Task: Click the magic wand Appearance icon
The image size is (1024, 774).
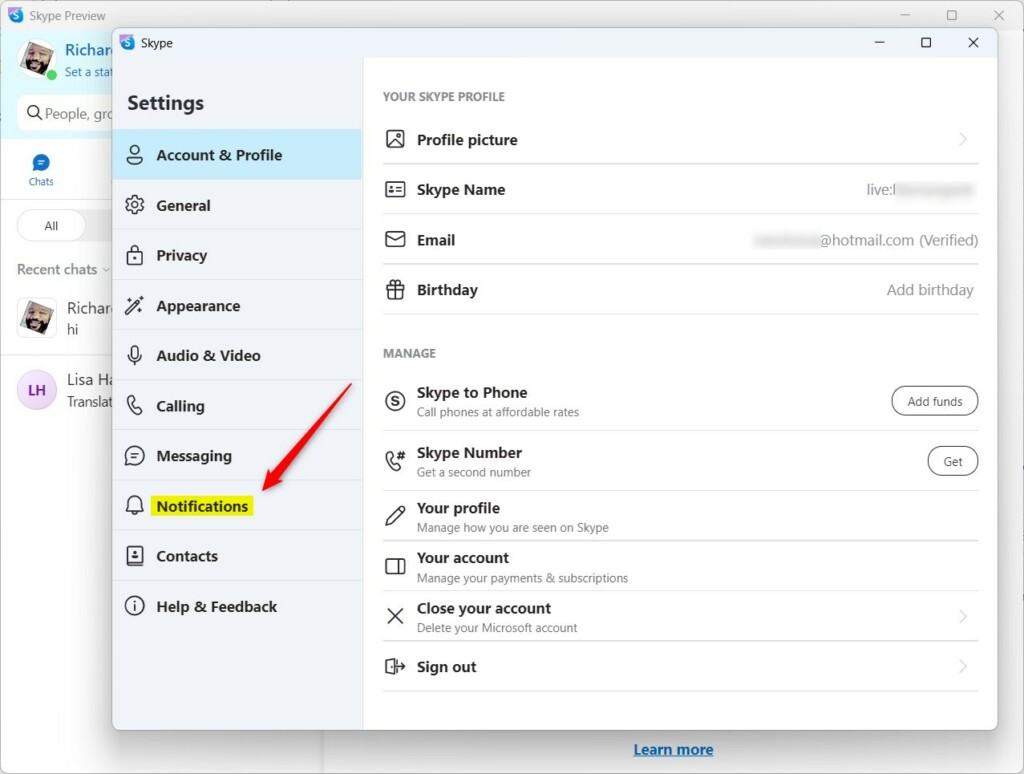Action: tap(135, 305)
